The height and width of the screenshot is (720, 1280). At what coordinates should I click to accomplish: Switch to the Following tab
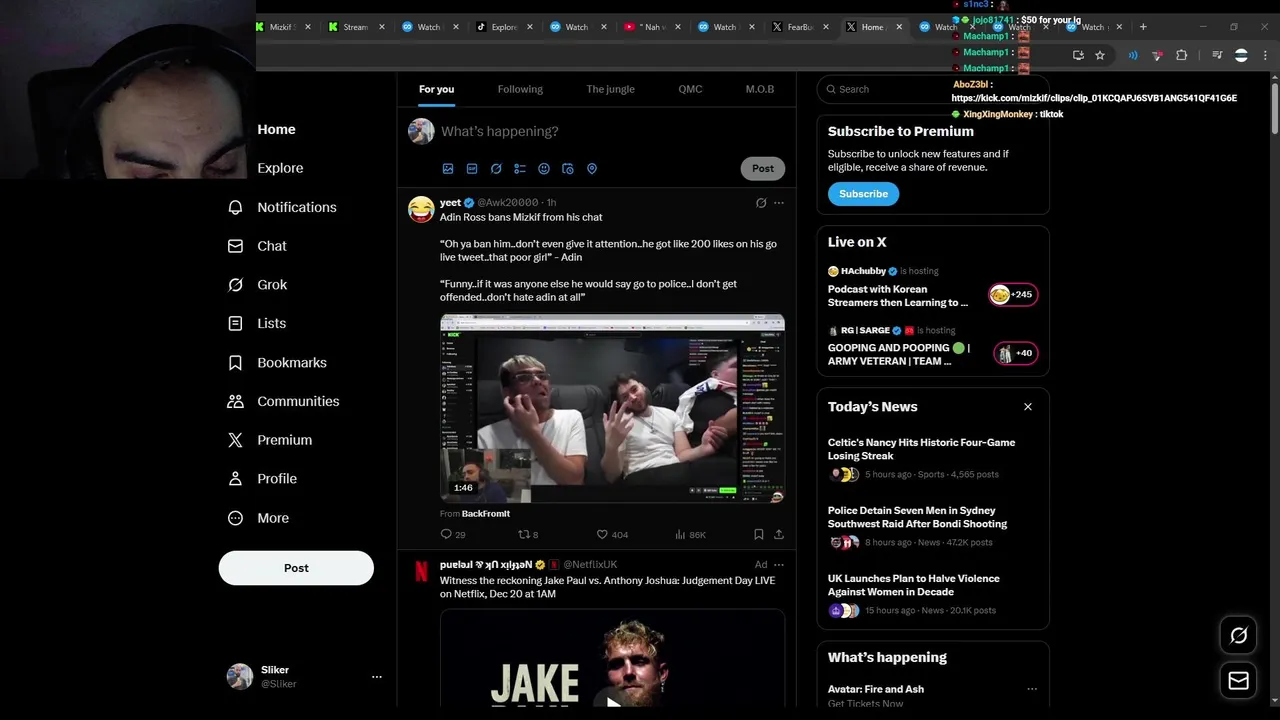(520, 89)
